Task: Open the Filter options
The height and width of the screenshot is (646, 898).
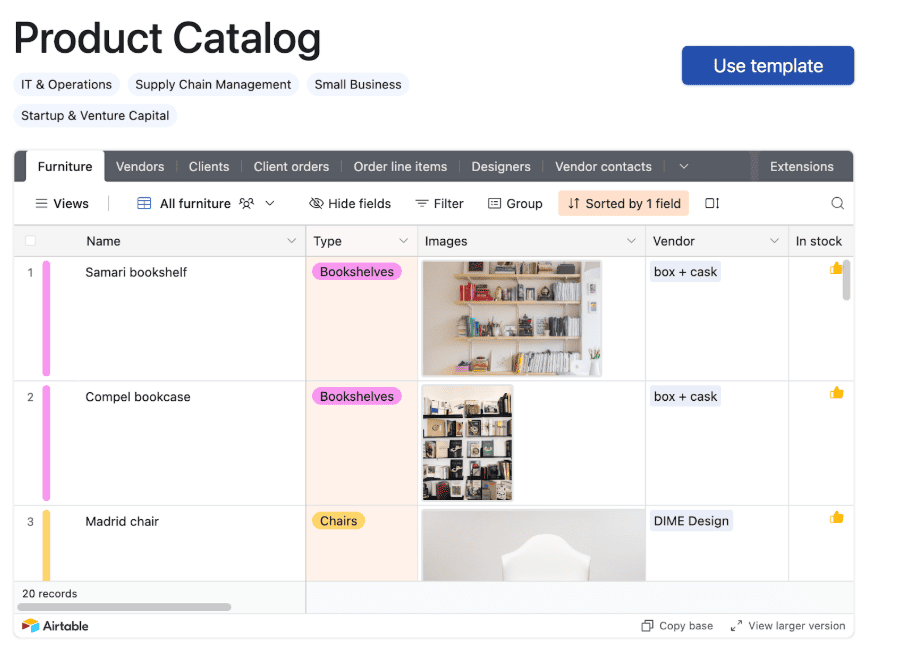Action: click(x=439, y=203)
